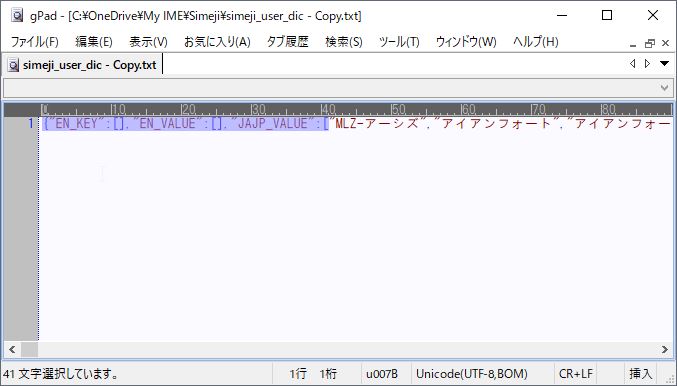Image resolution: width=677 pixels, height=386 pixels.
Task: Open the tab list dropdown triangle
Action: click(x=664, y=64)
